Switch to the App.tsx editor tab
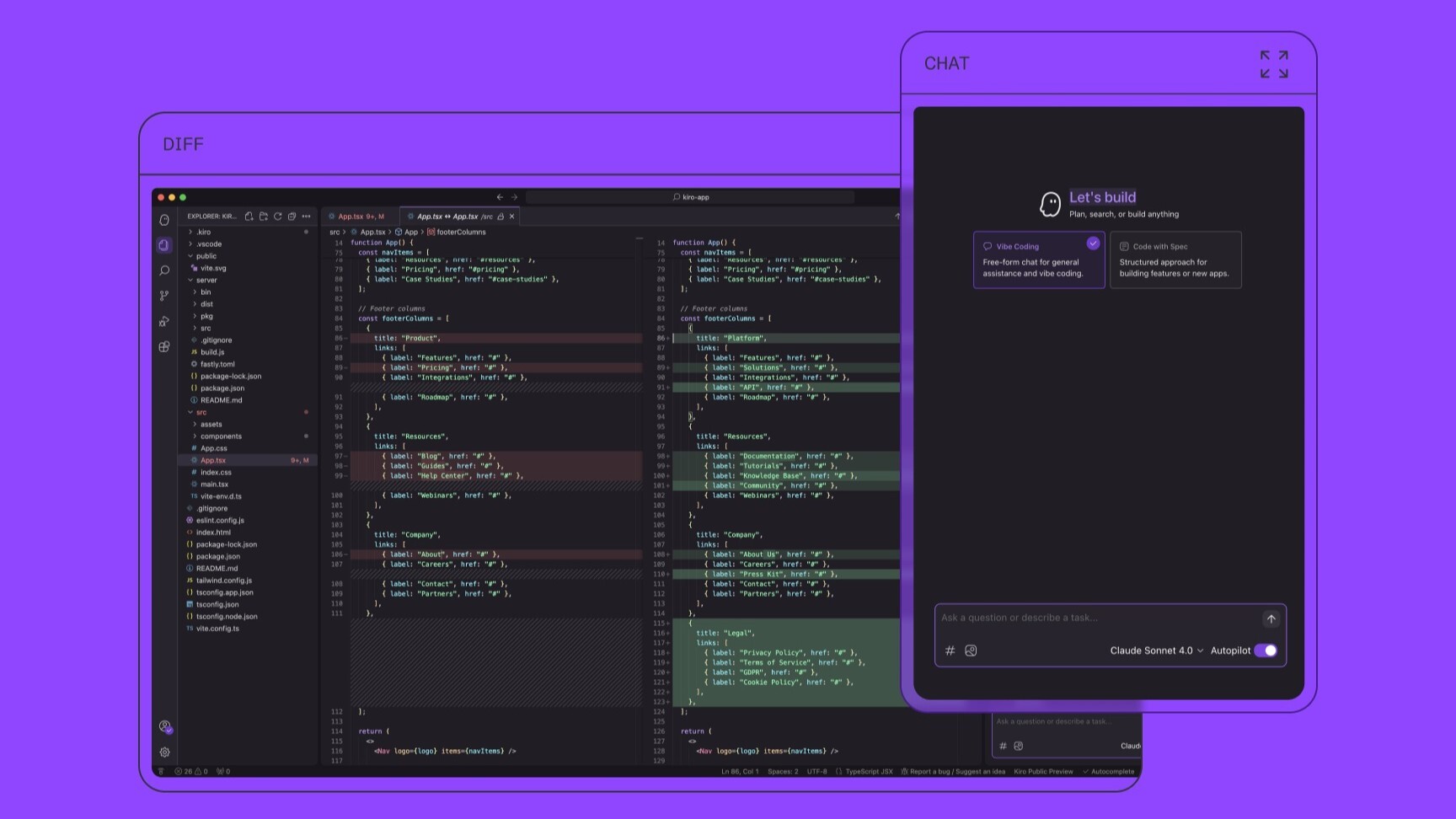1456x819 pixels. click(357, 216)
